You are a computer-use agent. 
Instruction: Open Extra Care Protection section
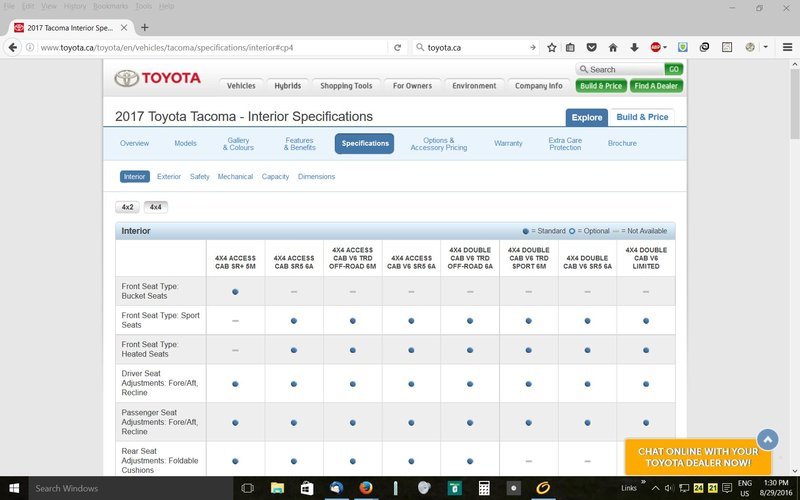(565, 144)
